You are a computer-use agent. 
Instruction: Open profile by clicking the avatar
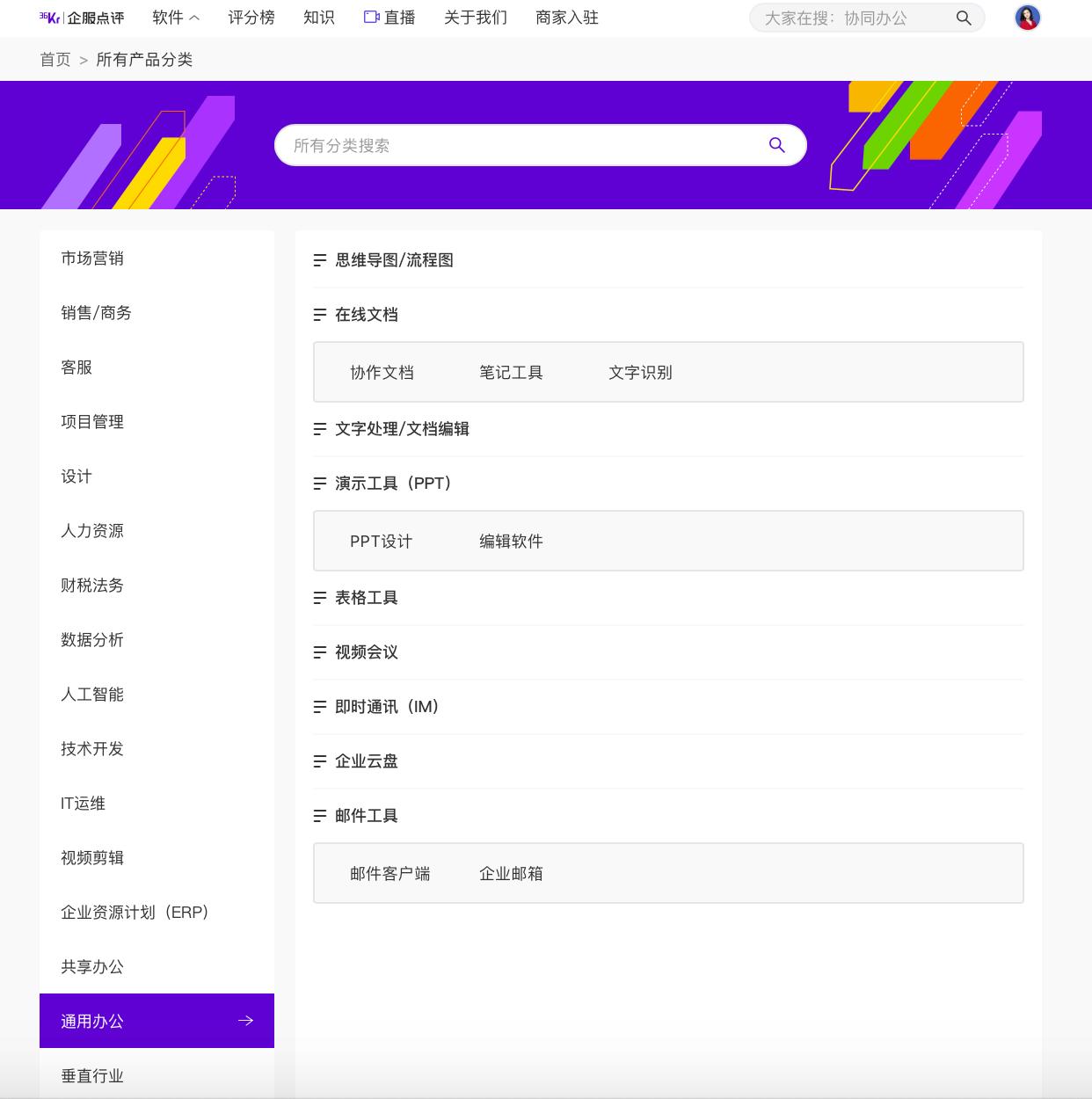[1027, 17]
